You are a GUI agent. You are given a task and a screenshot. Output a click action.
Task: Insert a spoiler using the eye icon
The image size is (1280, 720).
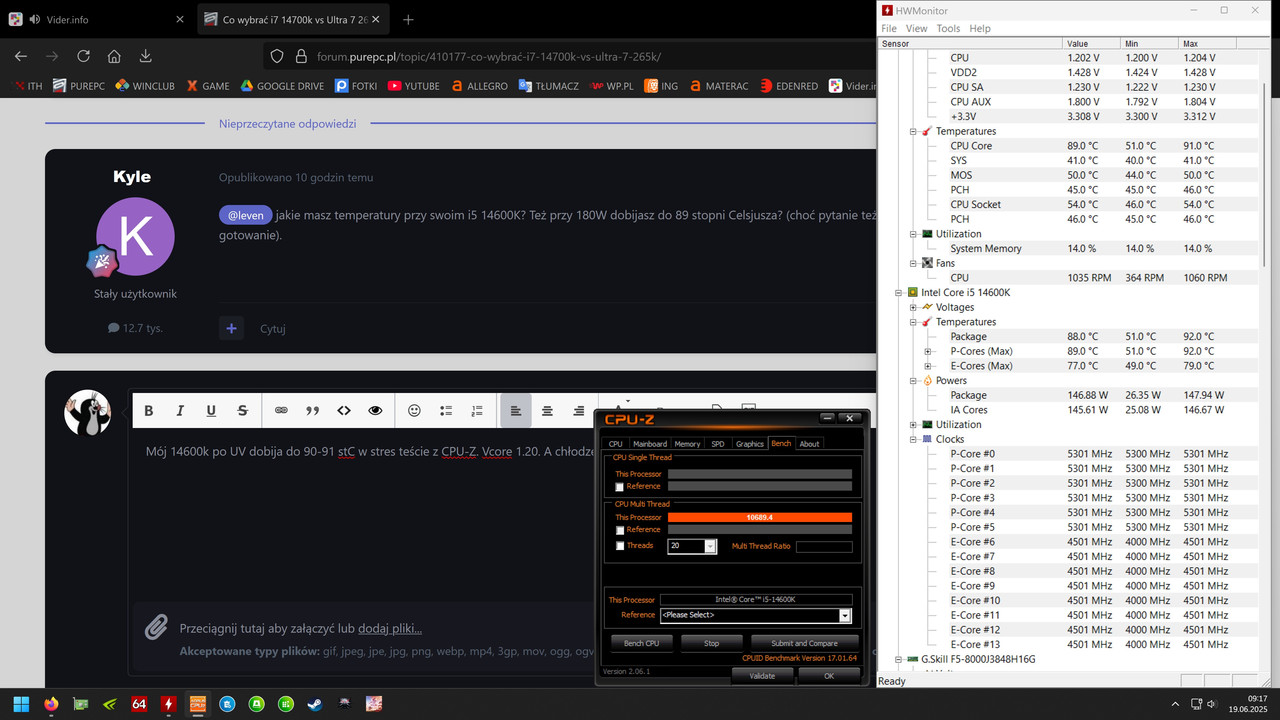pos(375,410)
